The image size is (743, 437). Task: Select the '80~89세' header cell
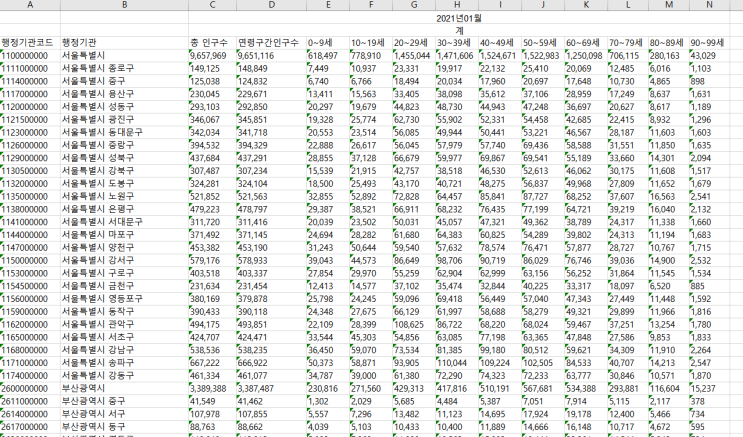pos(669,43)
